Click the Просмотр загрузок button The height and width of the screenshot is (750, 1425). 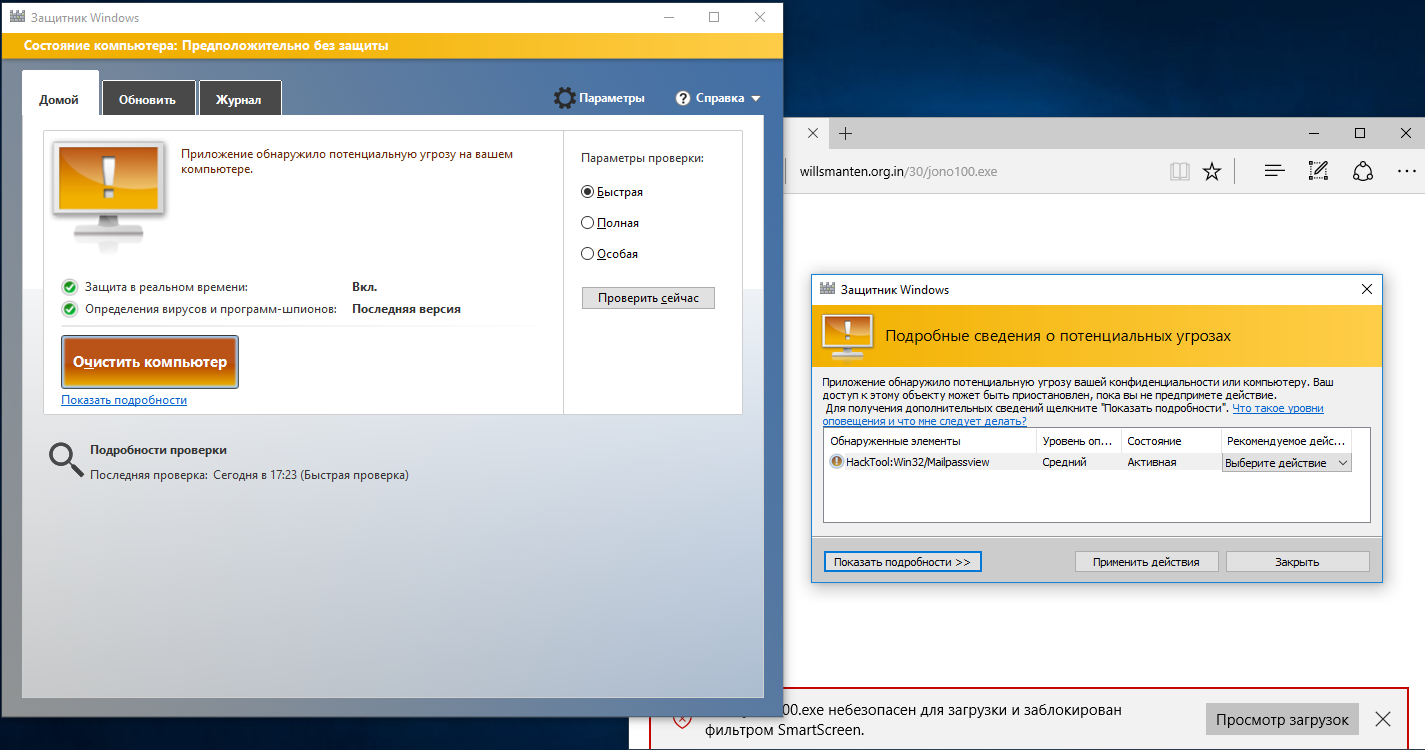coord(1282,719)
